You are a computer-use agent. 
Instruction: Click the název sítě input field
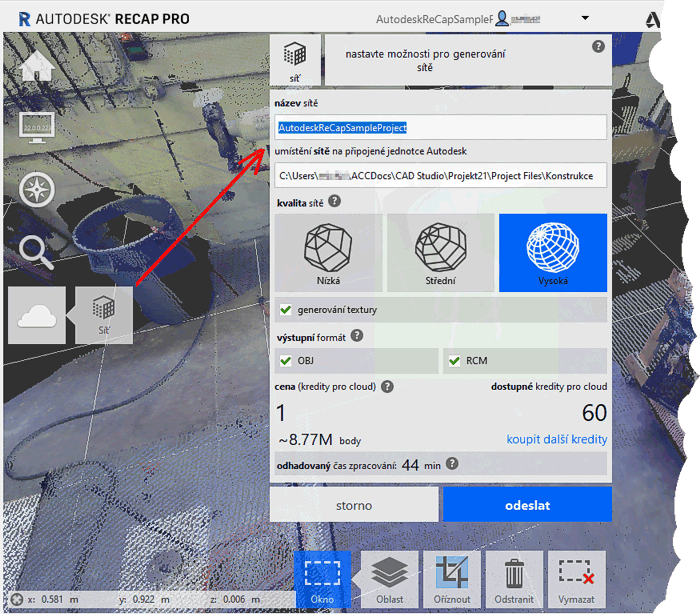tap(441, 127)
